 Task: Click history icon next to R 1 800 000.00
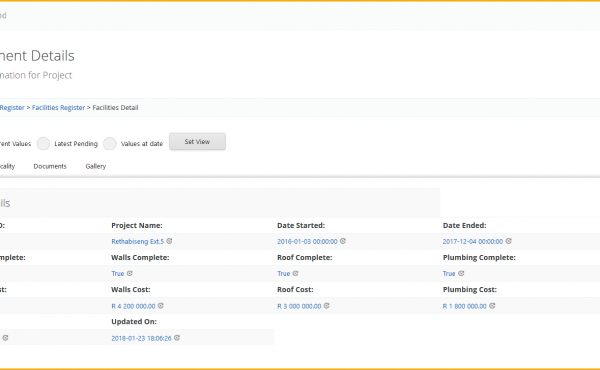pos(492,306)
